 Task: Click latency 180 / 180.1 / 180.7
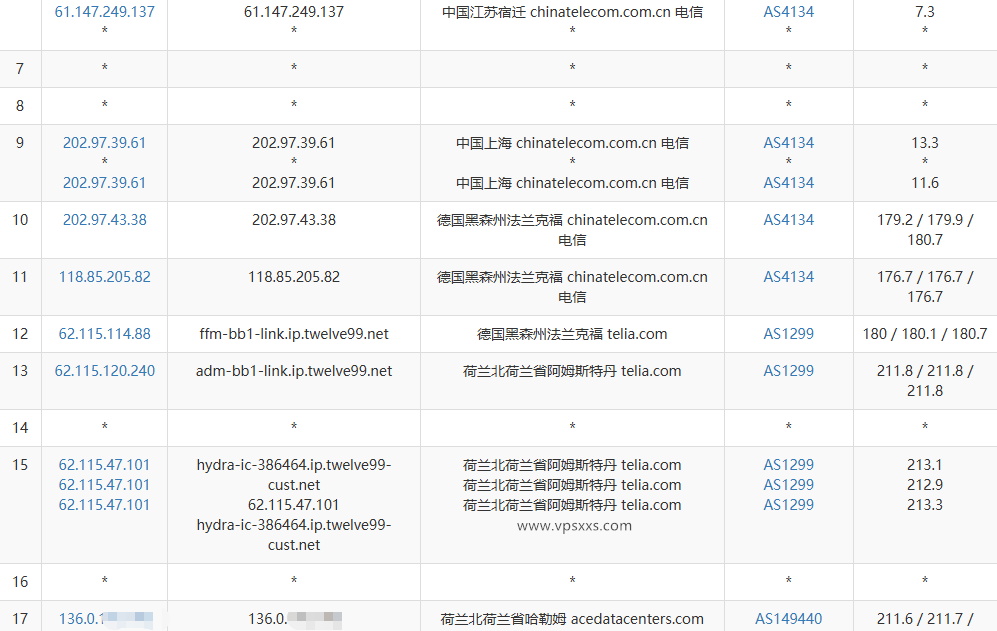(x=925, y=334)
